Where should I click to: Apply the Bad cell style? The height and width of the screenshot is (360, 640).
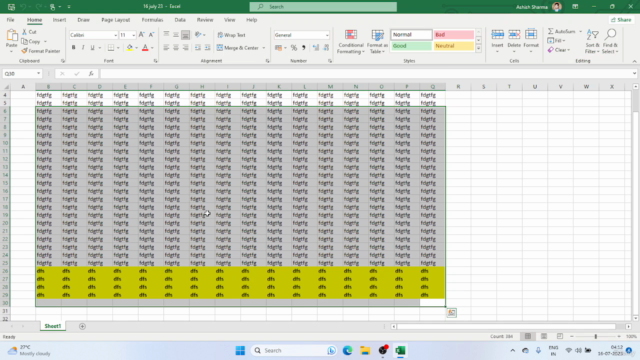[x=453, y=35]
